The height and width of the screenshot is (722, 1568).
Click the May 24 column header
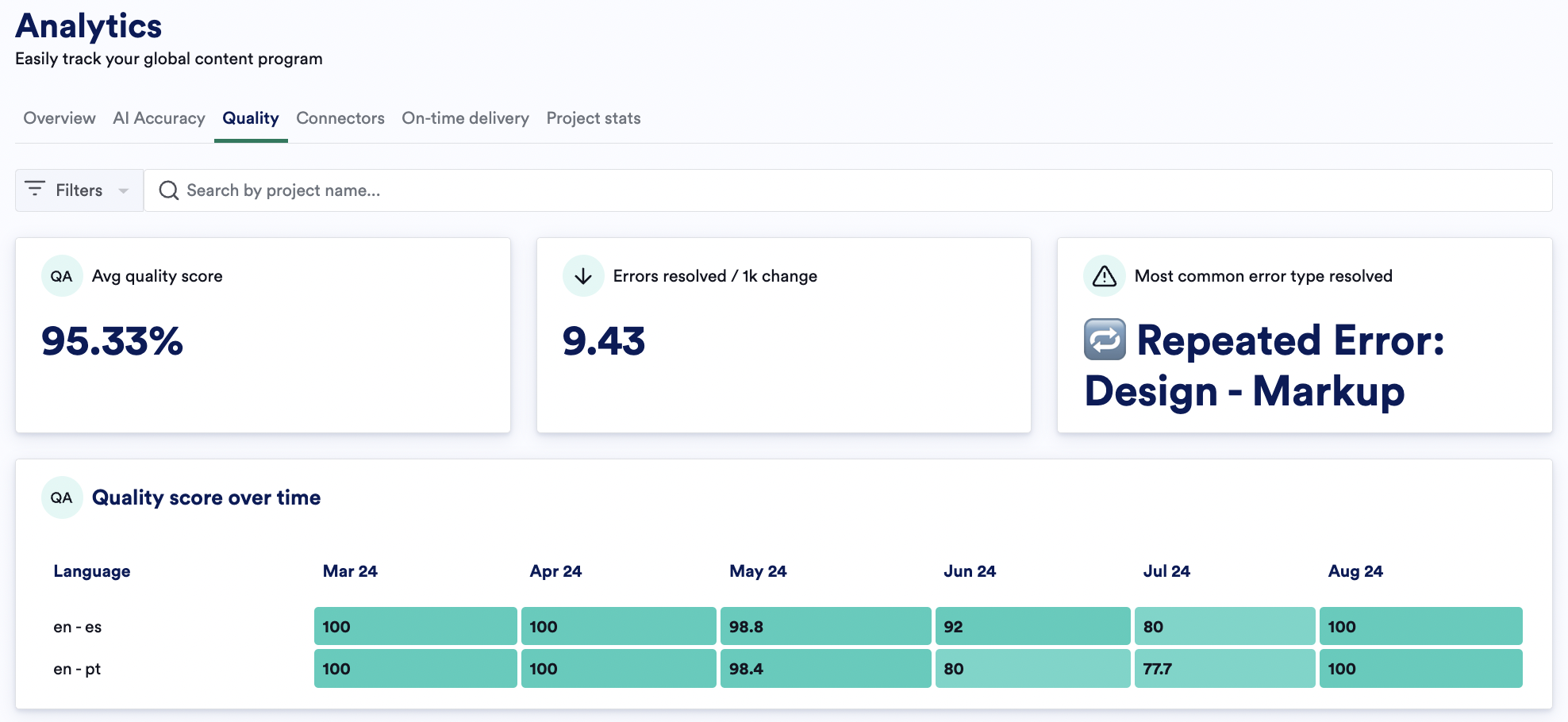tap(758, 571)
